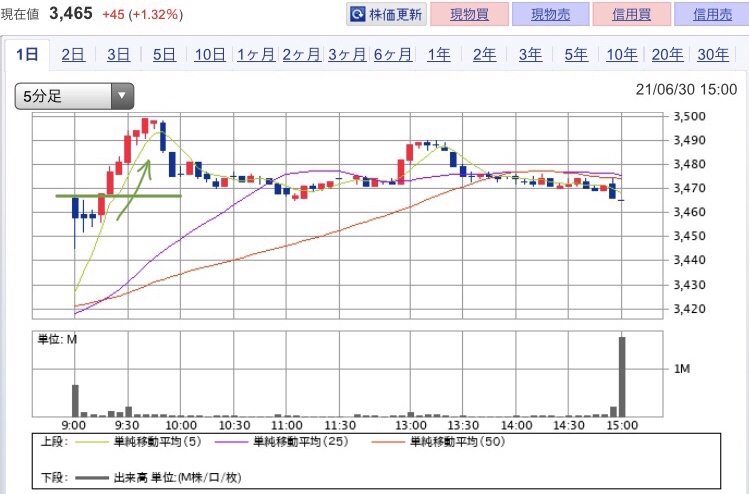Screen dimensions: 749x494
Task: View the 1年 chart range
Action: point(439,54)
